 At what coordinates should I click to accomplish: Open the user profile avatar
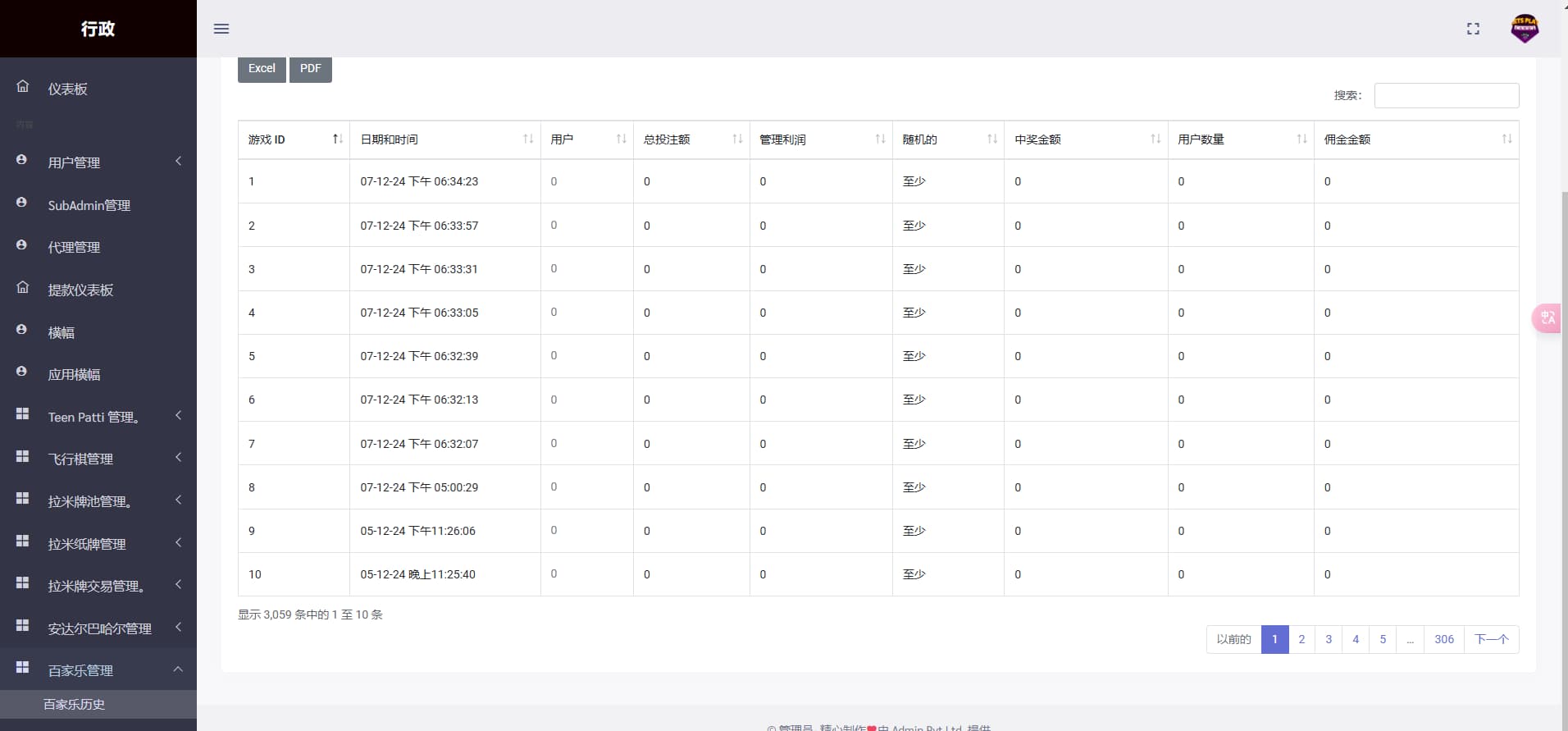pos(1524,29)
